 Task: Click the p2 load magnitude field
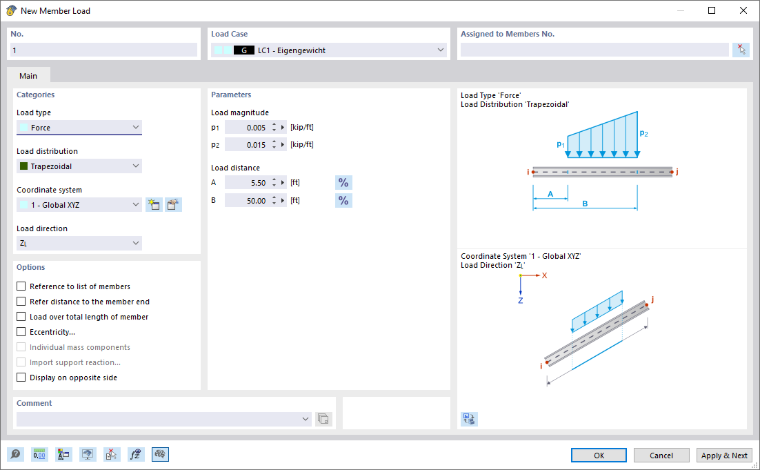tap(247, 144)
